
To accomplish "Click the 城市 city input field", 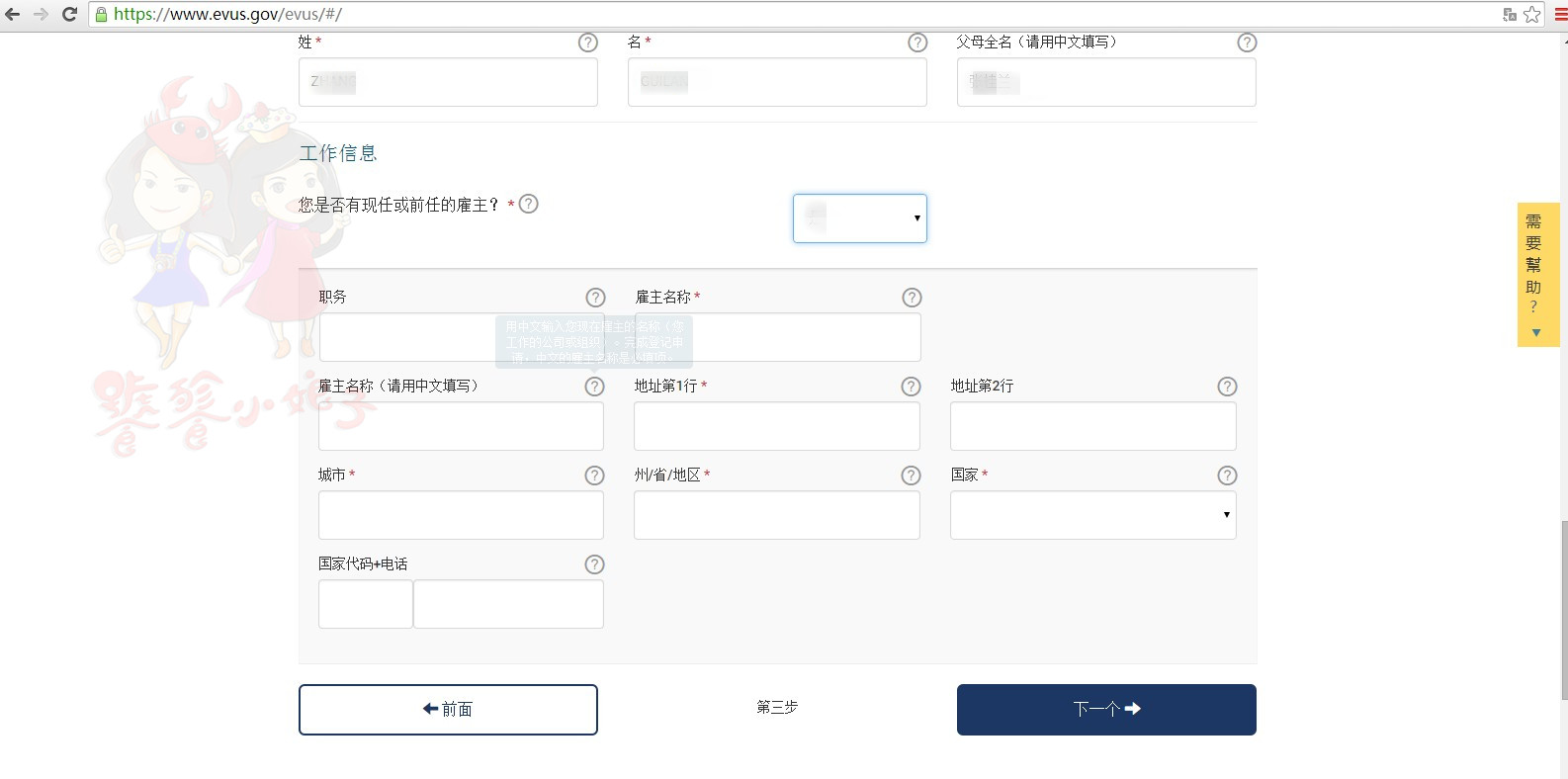I will pyautogui.click(x=461, y=515).
